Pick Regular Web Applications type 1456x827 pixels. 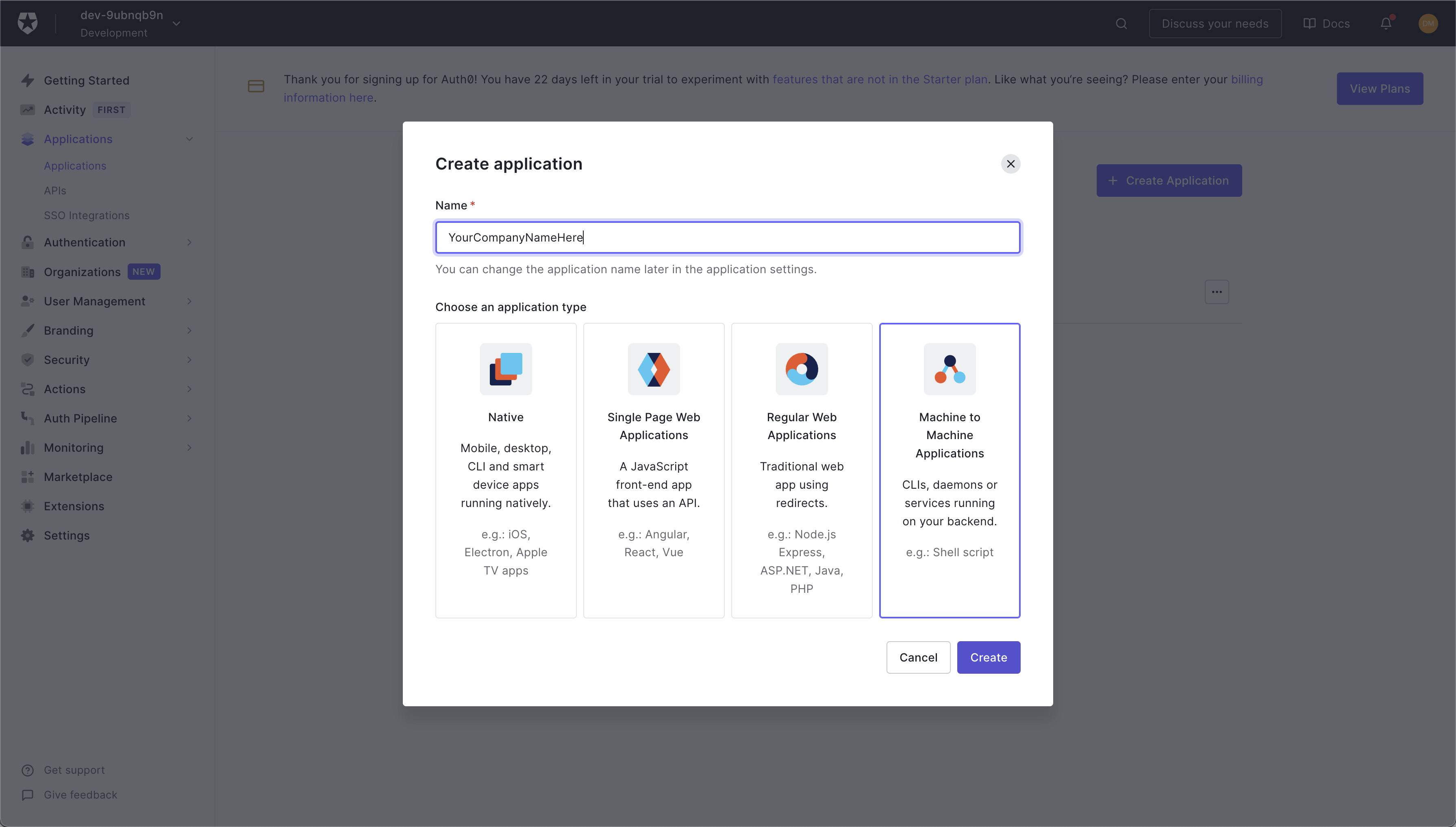[x=801, y=470]
